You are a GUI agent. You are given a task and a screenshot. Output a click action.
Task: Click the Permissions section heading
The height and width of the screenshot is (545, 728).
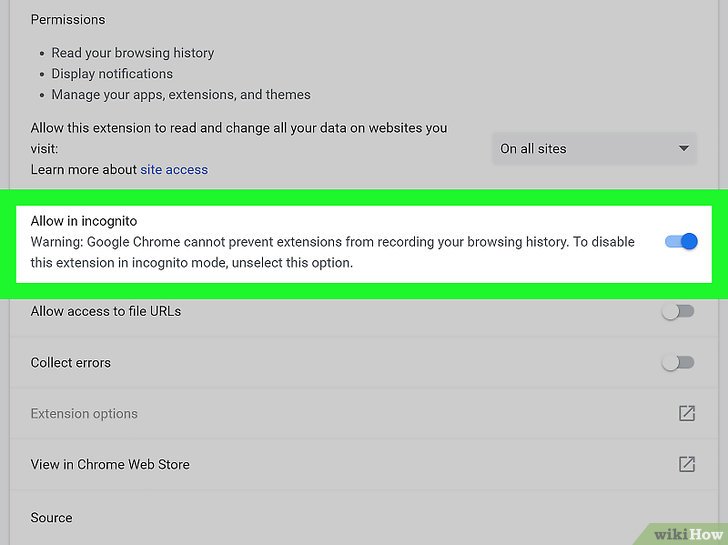click(68, 20)
